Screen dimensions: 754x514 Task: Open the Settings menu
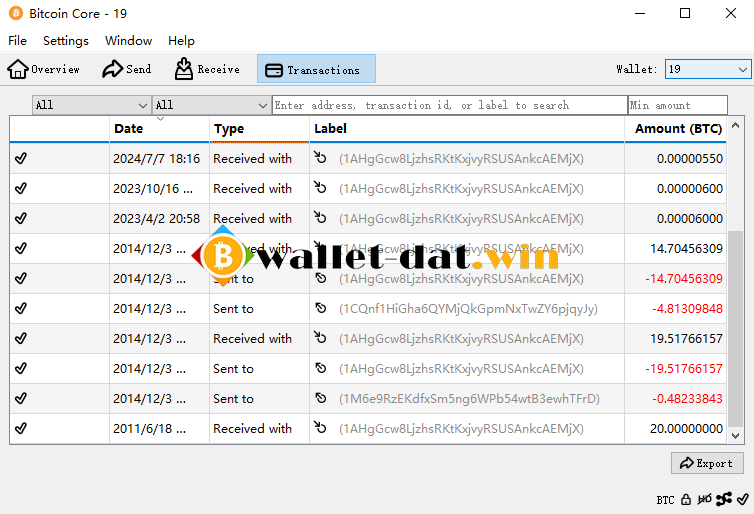pos(66,41)
